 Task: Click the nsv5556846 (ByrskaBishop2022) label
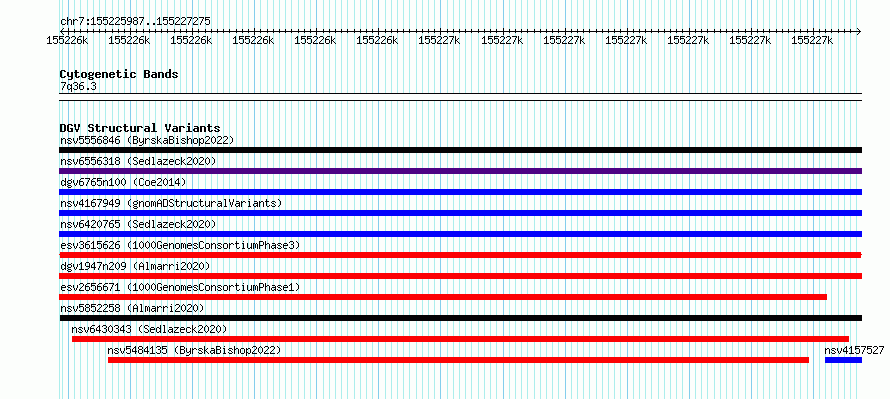click(147, 140)
